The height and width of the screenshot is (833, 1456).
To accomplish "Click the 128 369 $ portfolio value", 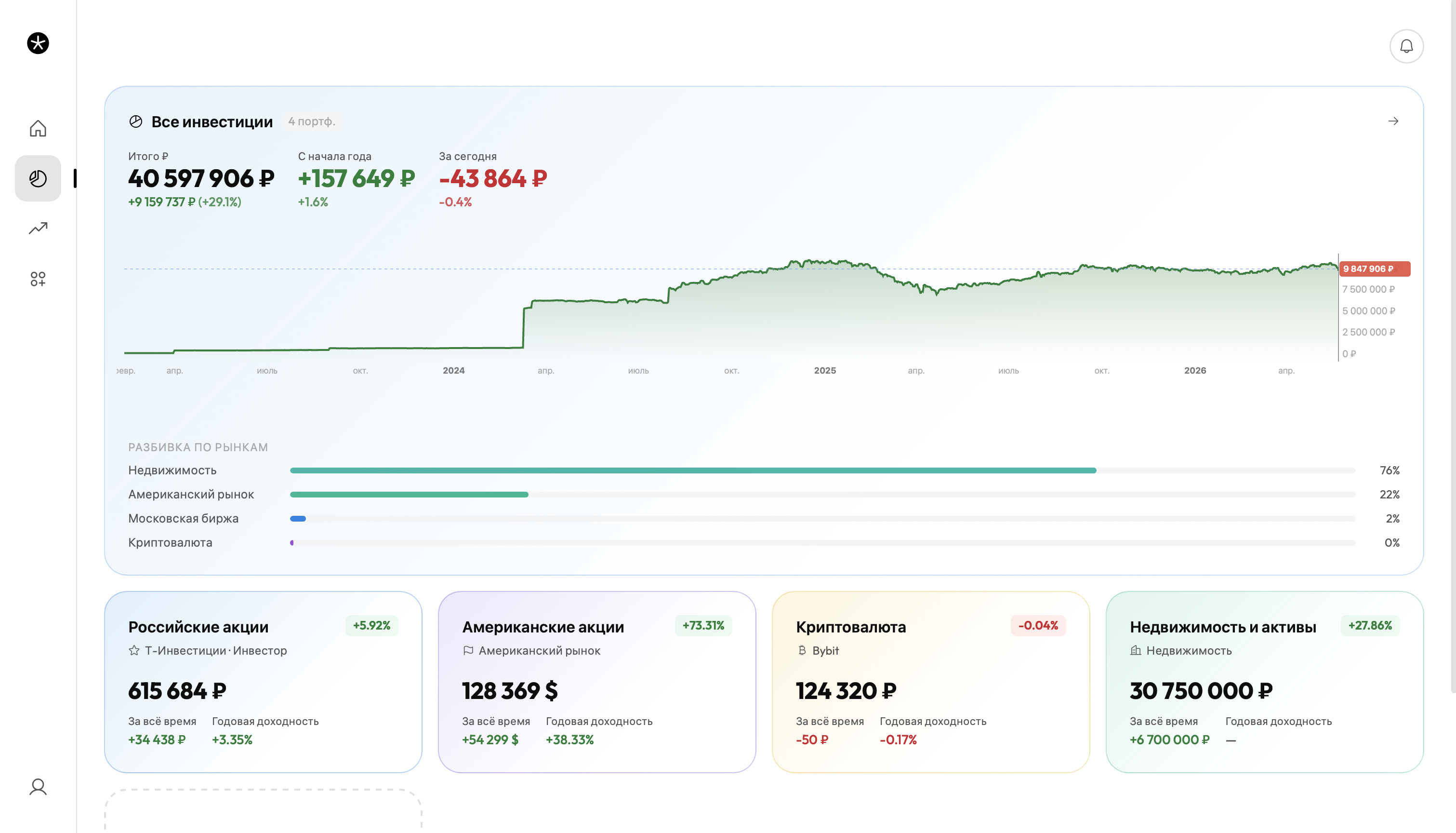I will coord(510,691).
